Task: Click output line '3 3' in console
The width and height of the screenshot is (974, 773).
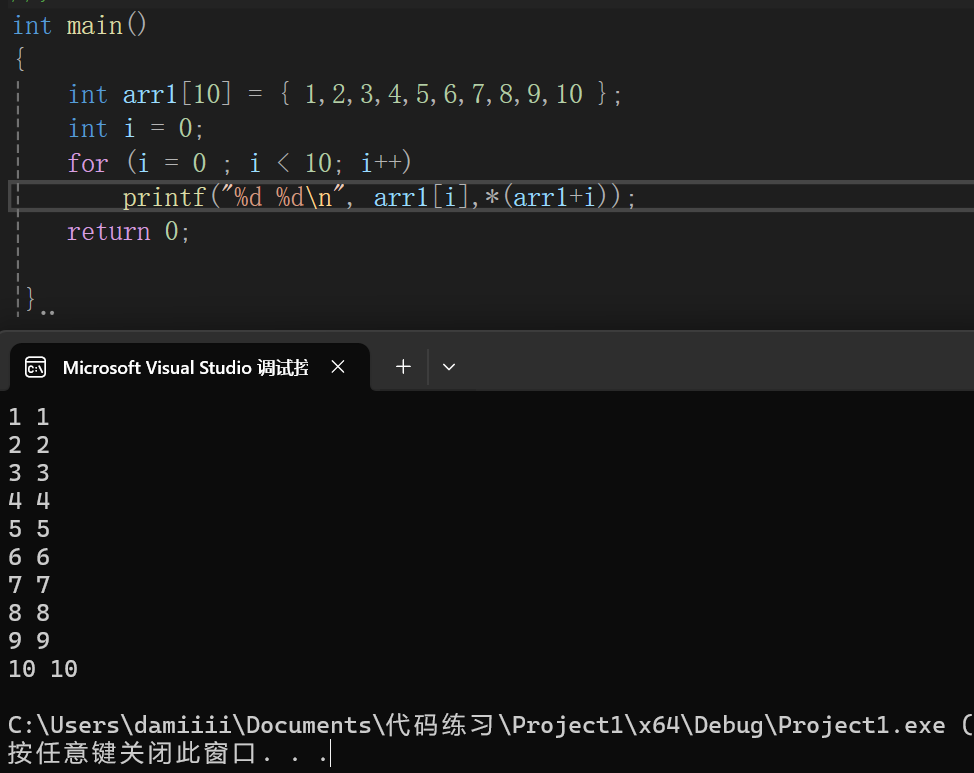Action: click(29, 473)
